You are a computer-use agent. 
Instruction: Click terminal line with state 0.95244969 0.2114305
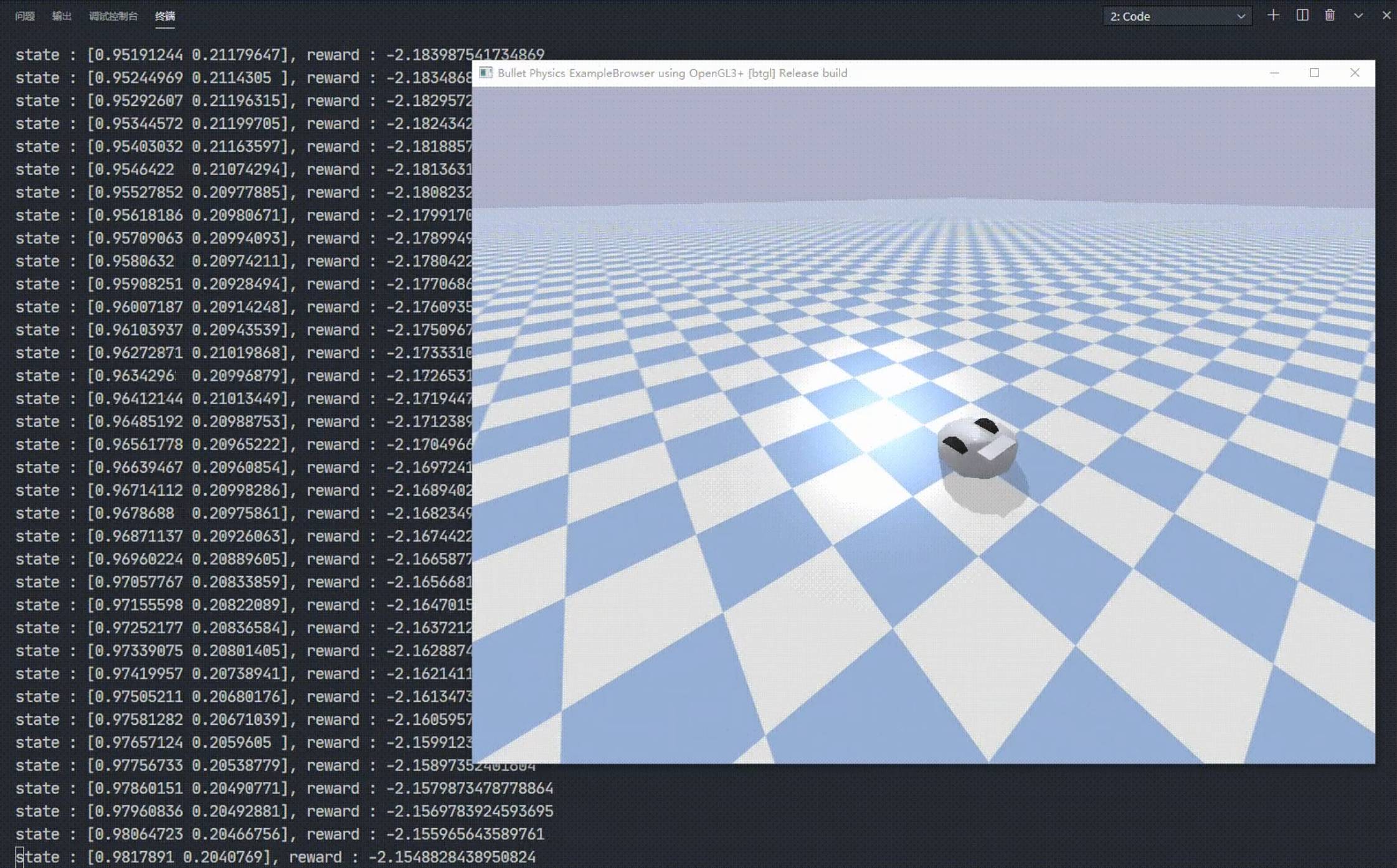(x=244, y=78)
